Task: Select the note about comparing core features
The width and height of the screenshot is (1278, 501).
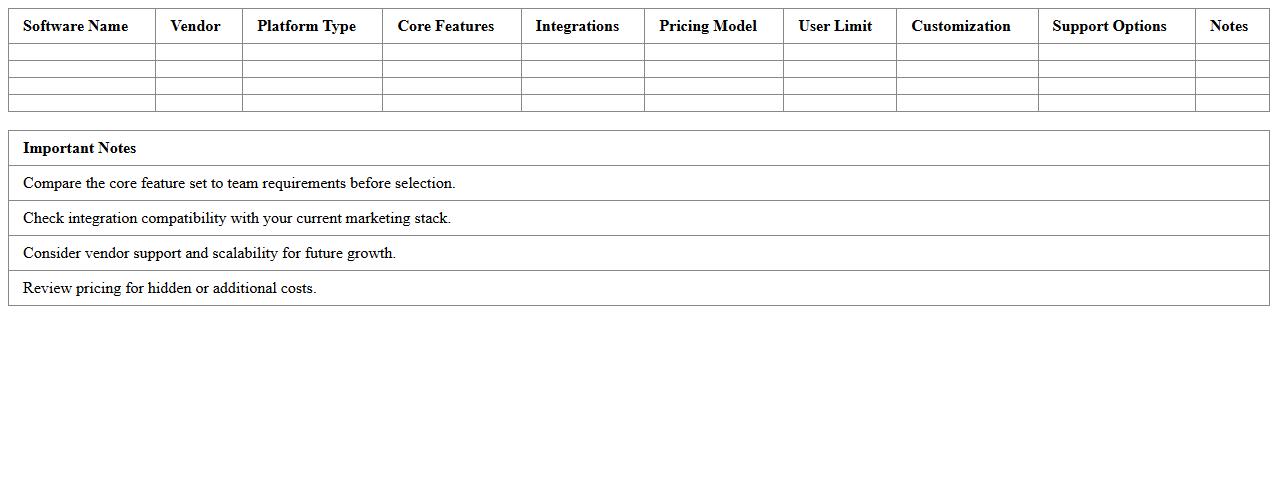Action: click(x=239, y=183)
